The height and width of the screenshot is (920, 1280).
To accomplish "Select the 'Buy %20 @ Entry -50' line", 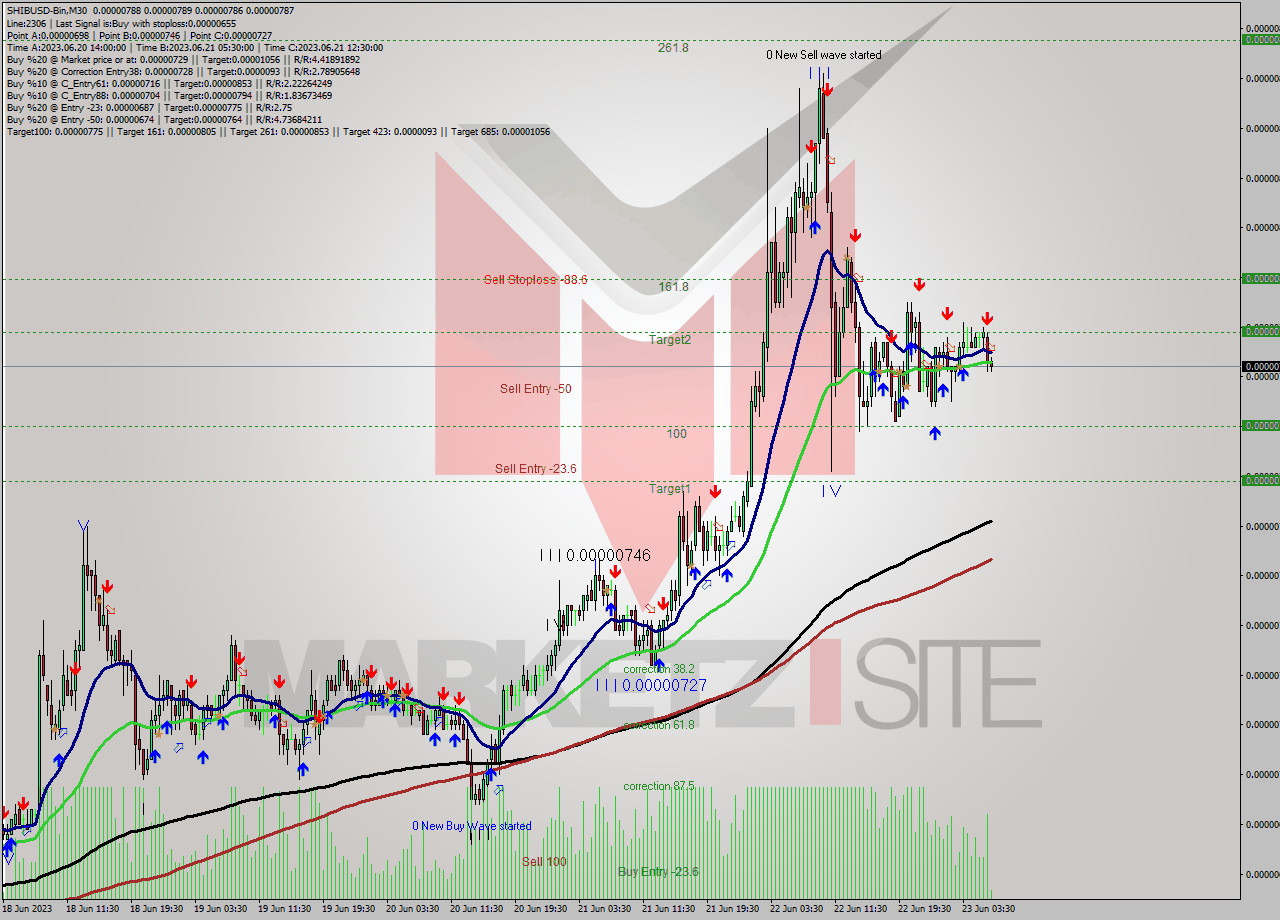I will 164,119.
